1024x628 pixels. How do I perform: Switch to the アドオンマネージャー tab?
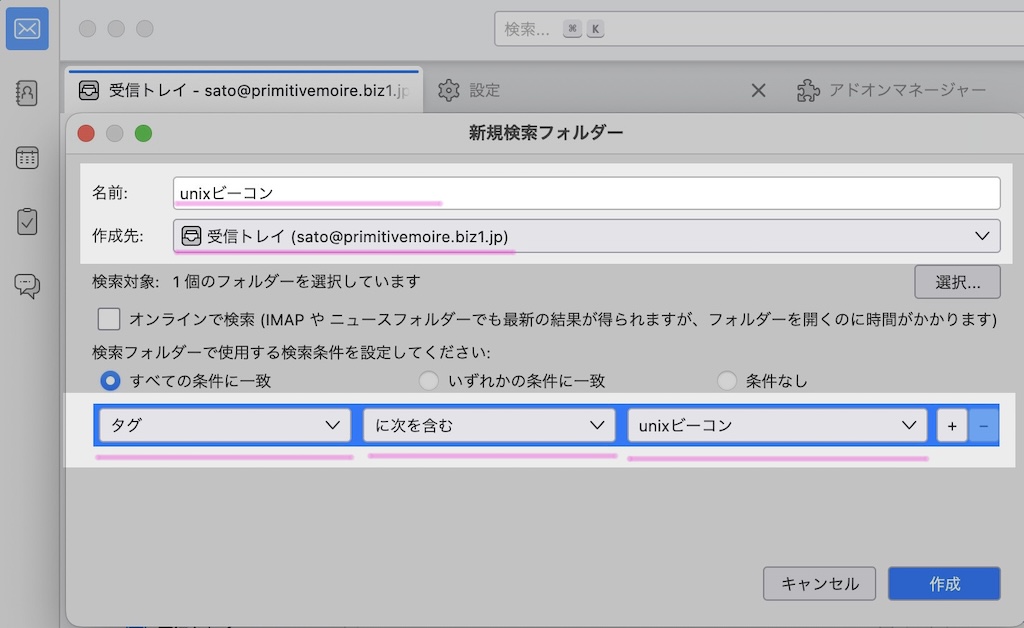pos(892,91)
